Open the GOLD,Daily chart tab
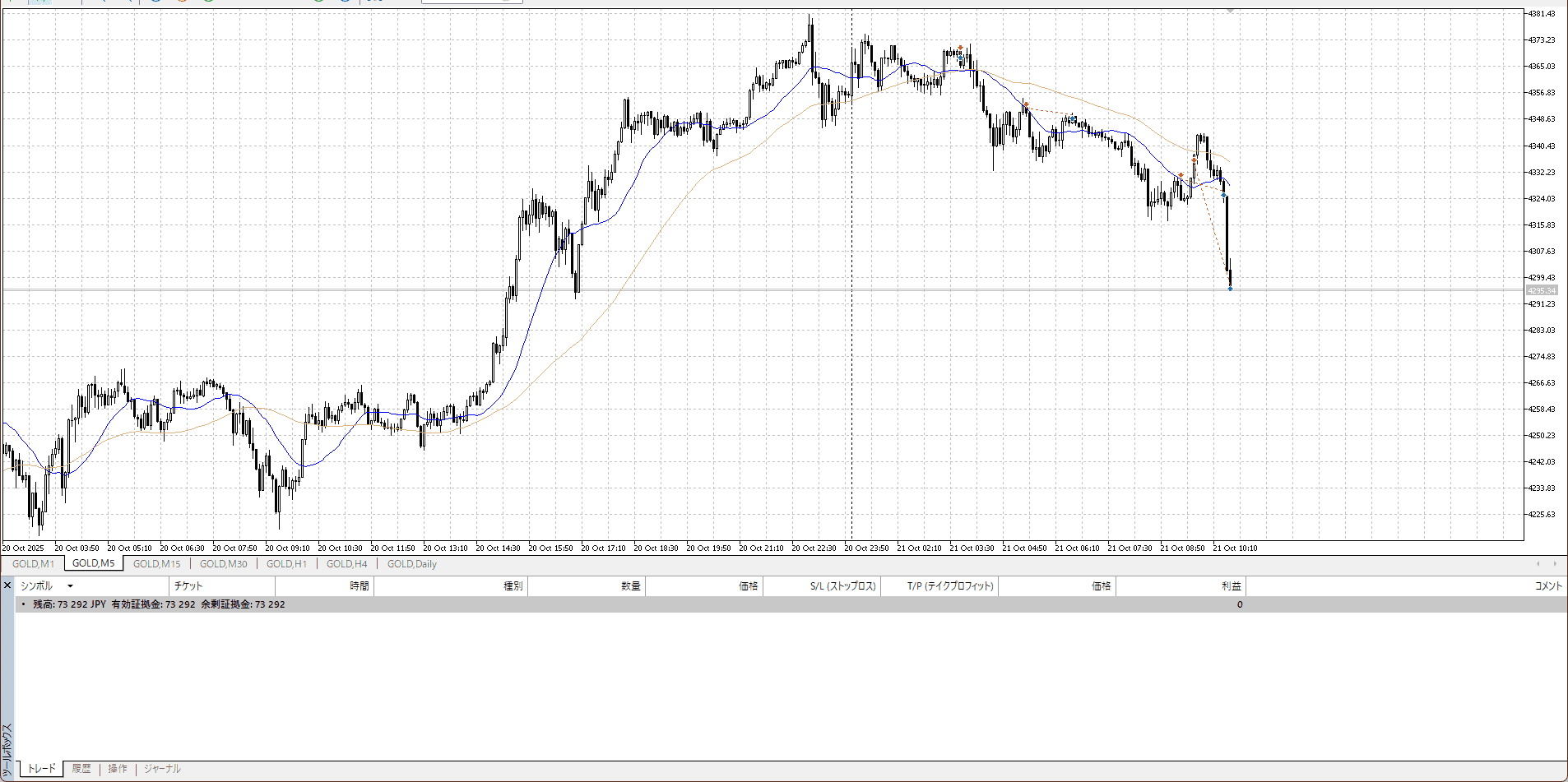The image size is (1568, 782). coord(411,564)
